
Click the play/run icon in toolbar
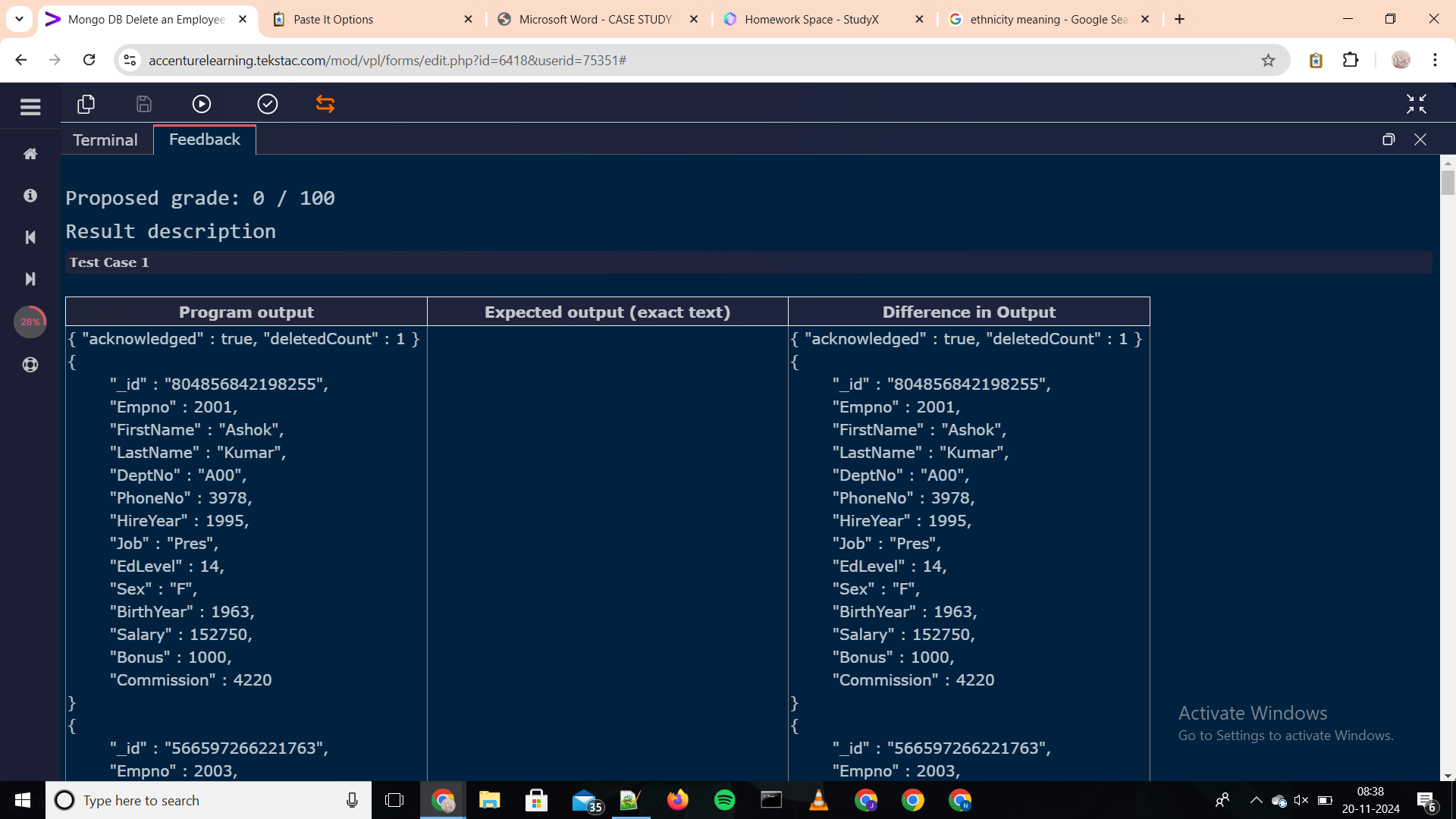[202, 104]
